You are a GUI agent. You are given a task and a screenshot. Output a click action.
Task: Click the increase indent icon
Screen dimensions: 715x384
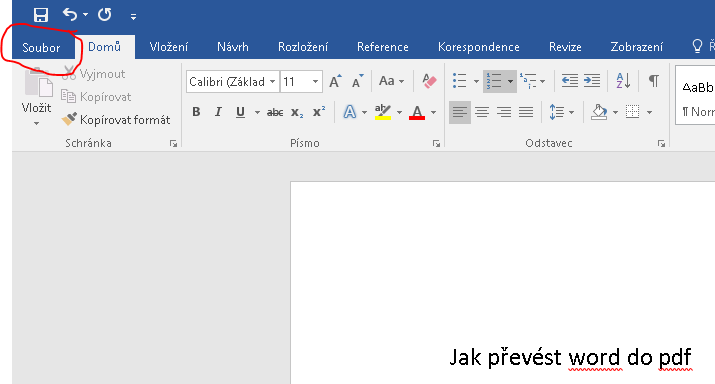coord(592,81)
